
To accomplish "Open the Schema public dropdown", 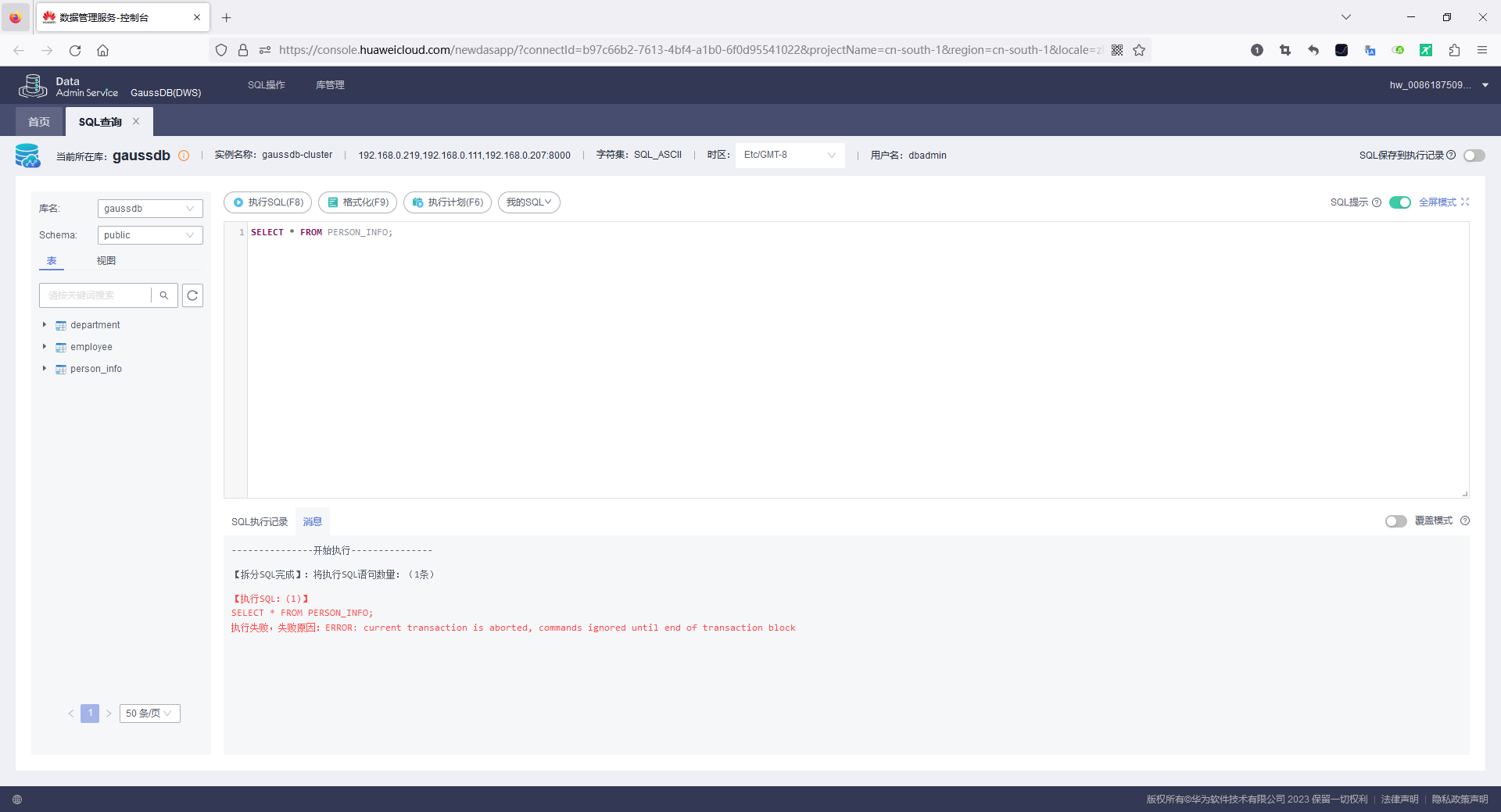I will pyautogui.click(x=150, y=235).
